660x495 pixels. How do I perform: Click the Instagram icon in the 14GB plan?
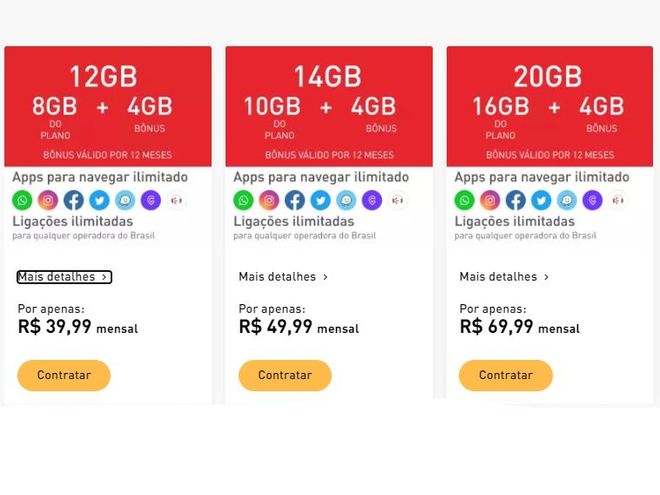point(269,200)
